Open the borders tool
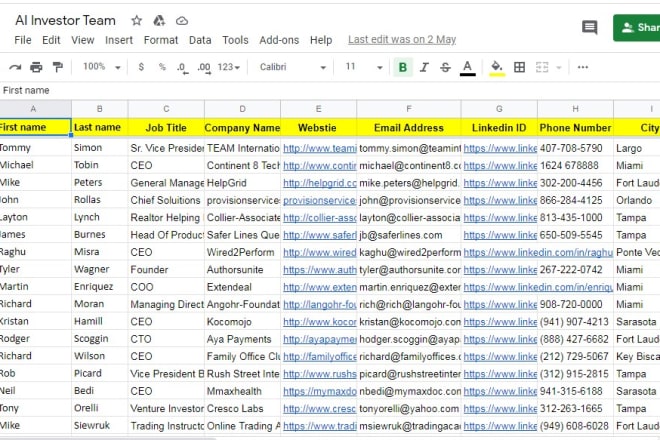Viewport: 660px width, 440px height. [x=519, y=67]
